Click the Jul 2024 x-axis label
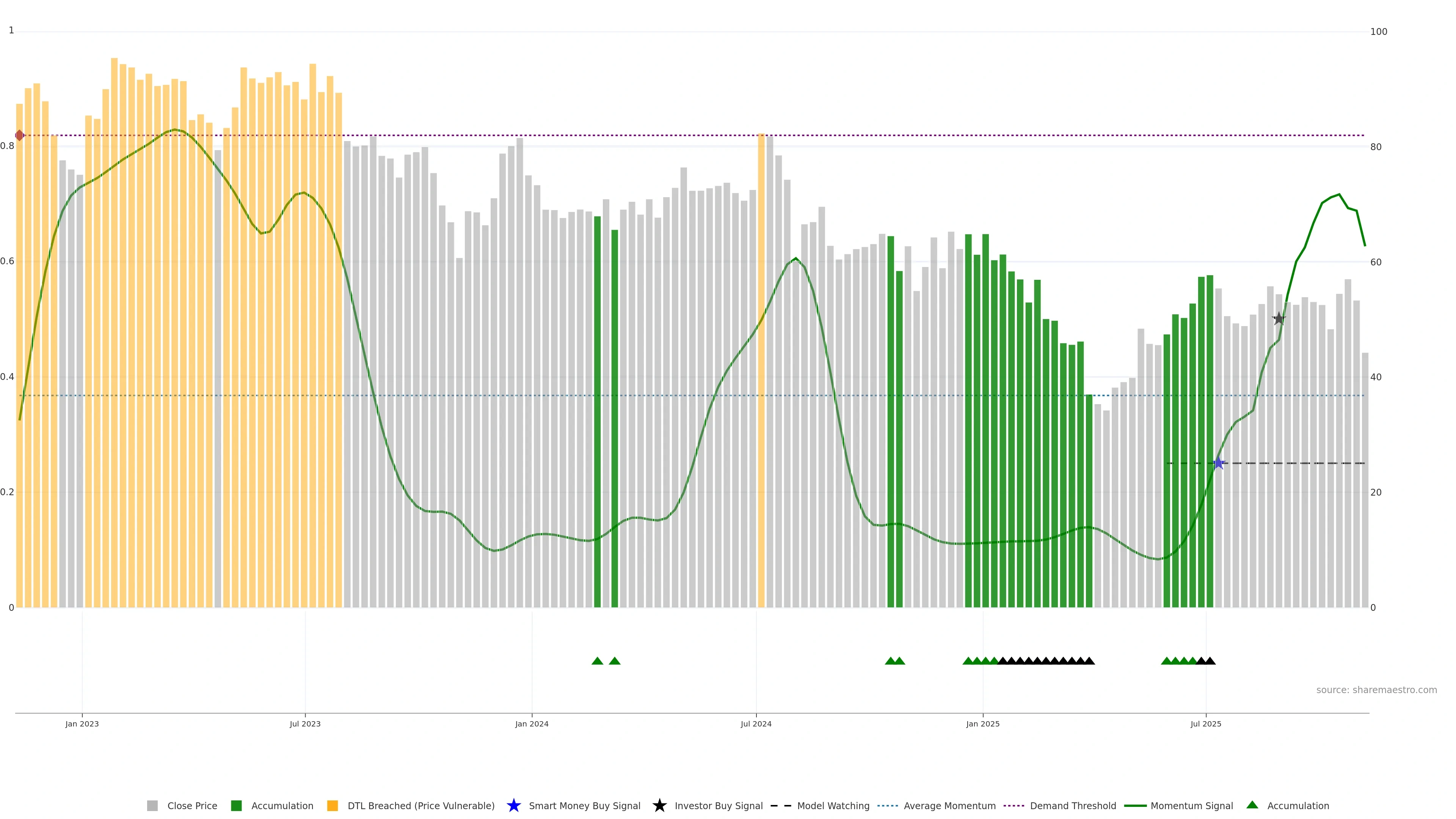Image resolution: width=1456 pixels, height=819 pixels. [x=756, y=723]
